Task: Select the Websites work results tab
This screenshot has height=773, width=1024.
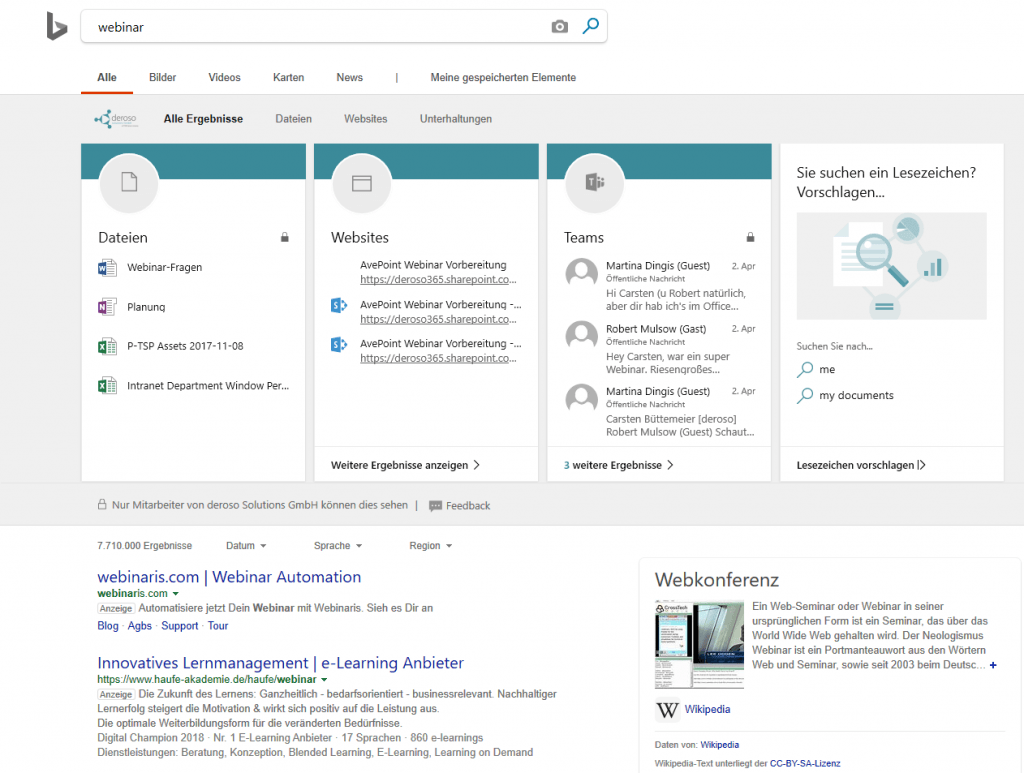Action: click(366, 119)
